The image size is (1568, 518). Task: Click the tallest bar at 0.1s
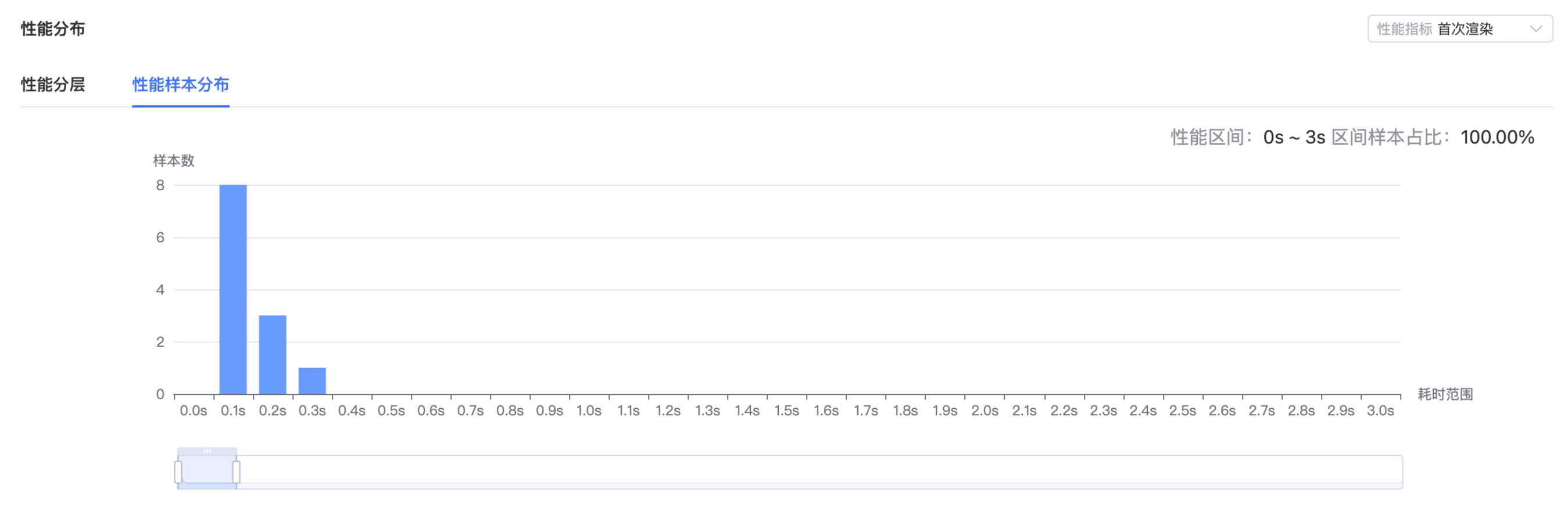pos(233,289)
